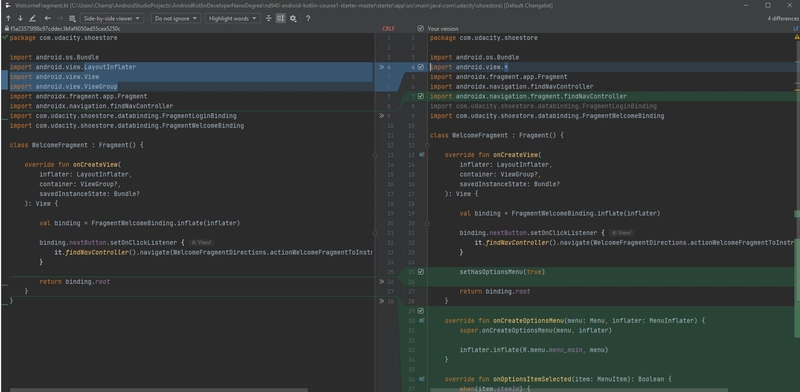Click revision hash f5a23575f88c97cddec3bfaf6050ad55cea5250c
Image resolution: width=800 pixels, height=392 pixels.
[x=65, y=29]
